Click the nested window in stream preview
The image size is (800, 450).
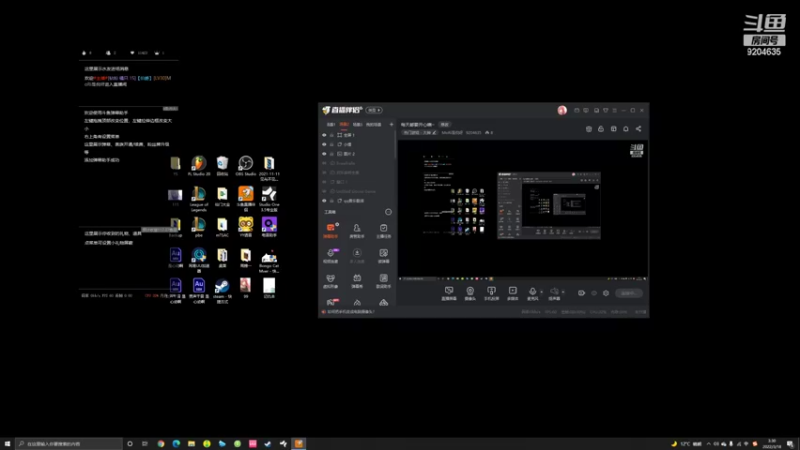(x=549, y=206)
